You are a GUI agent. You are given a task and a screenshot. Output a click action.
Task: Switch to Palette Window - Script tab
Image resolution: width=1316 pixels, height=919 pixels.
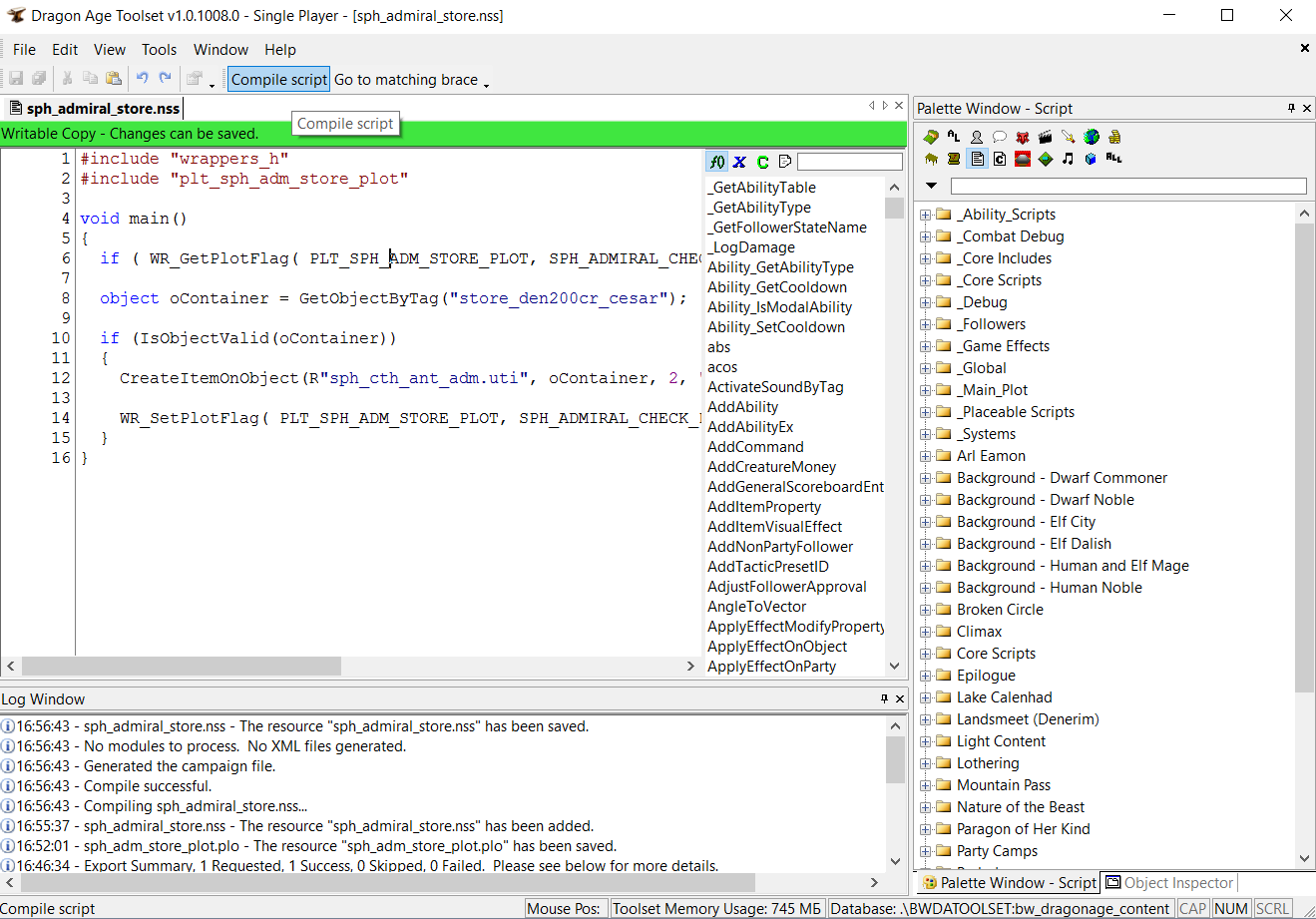coord(1009,882)
